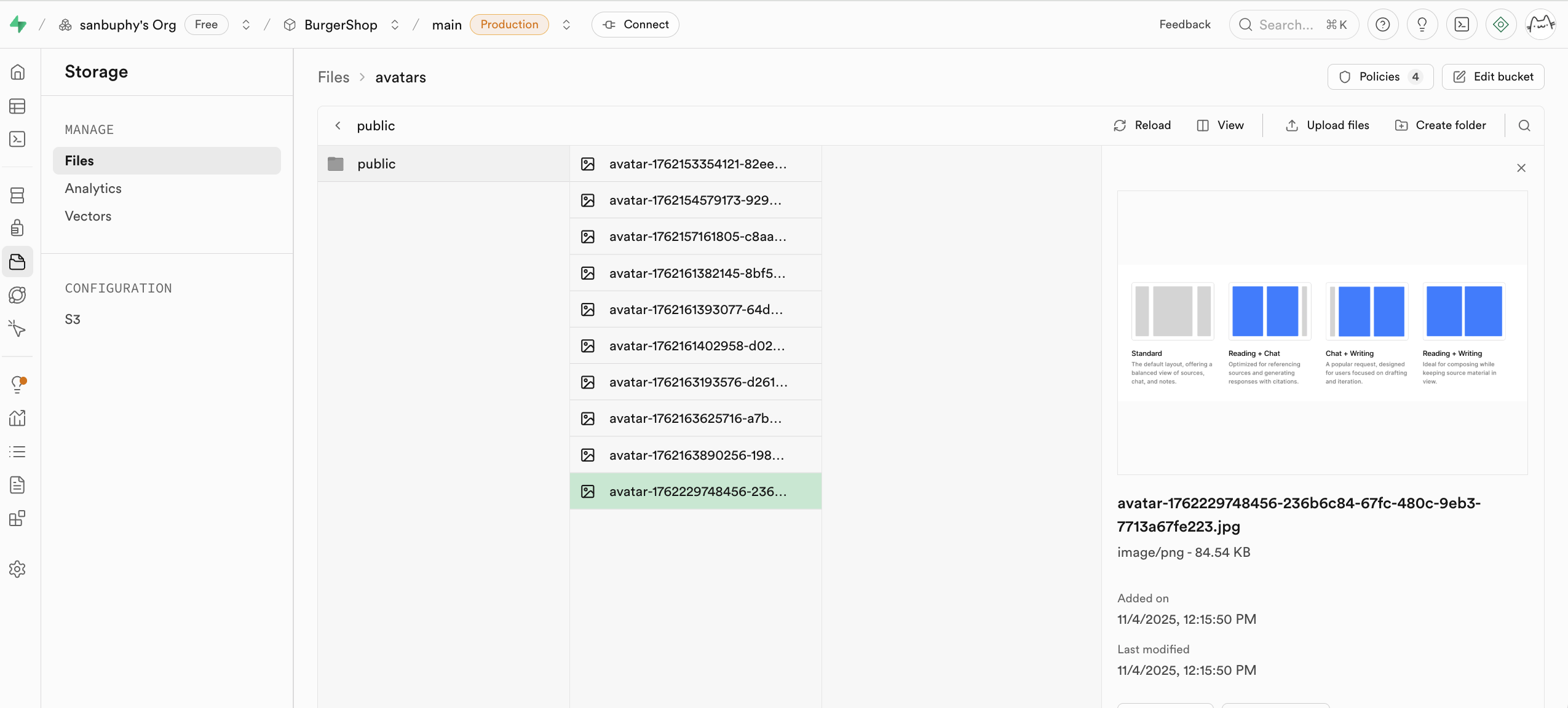1568x708 pixels.
Task: Open SQL Editor icon in left sidebar
Action: click(17, 140)
